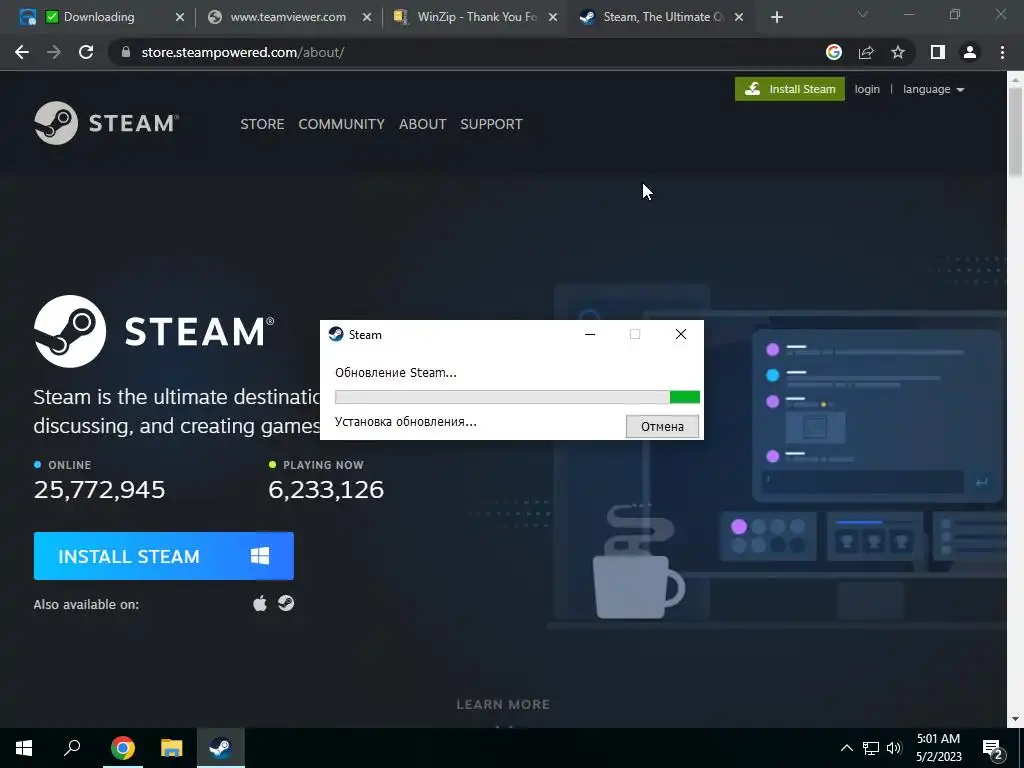
Task: Open the STORE menu
Action: [262, 124]
